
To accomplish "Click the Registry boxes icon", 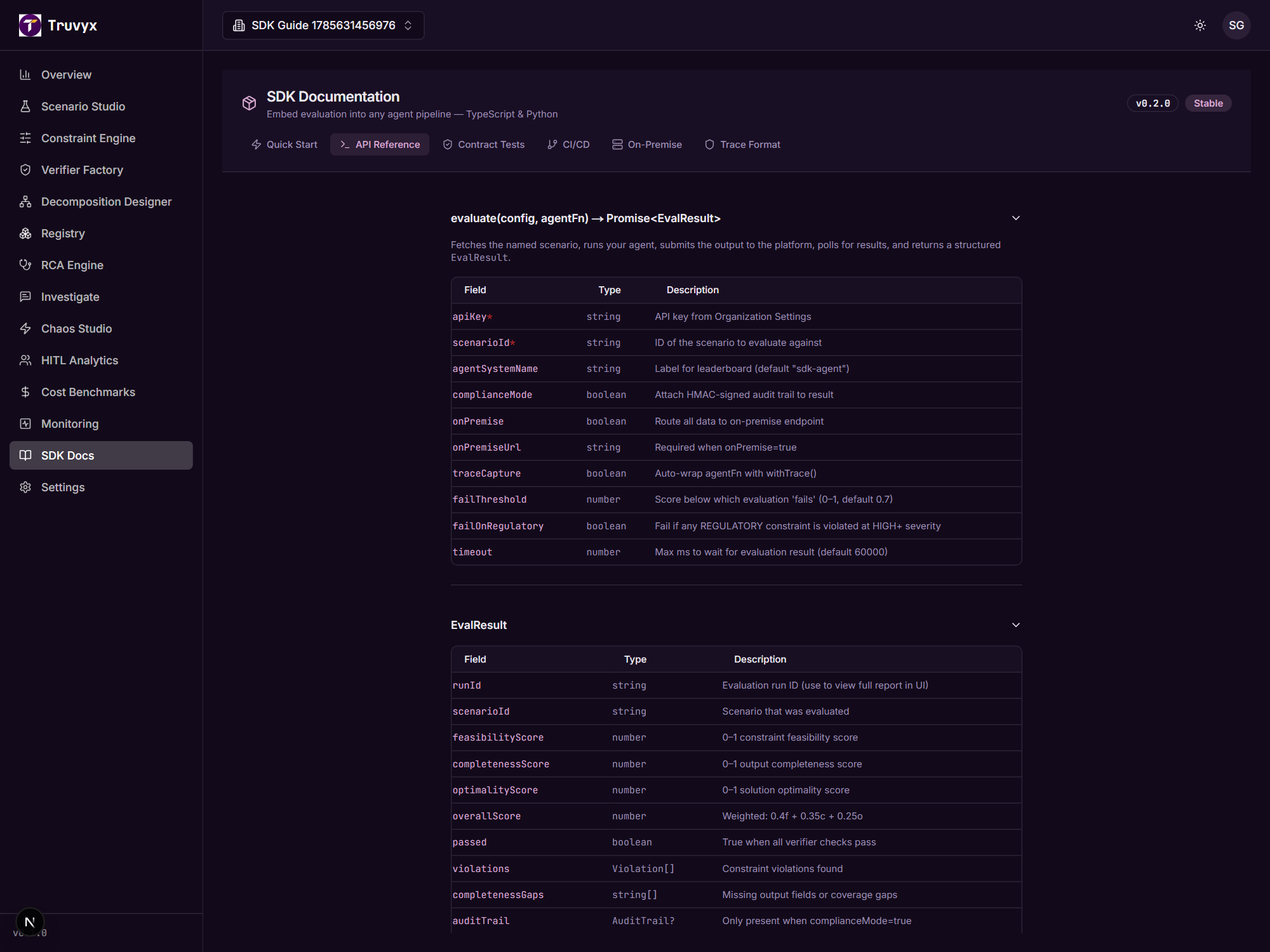I will pos(25,234).
